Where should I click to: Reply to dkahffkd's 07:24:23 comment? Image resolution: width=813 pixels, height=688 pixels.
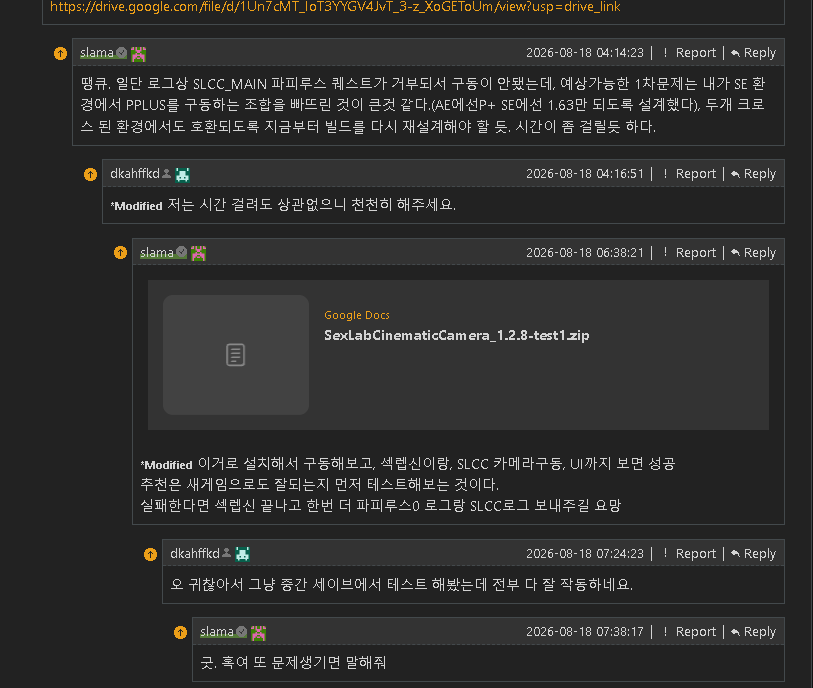(753, 554)
